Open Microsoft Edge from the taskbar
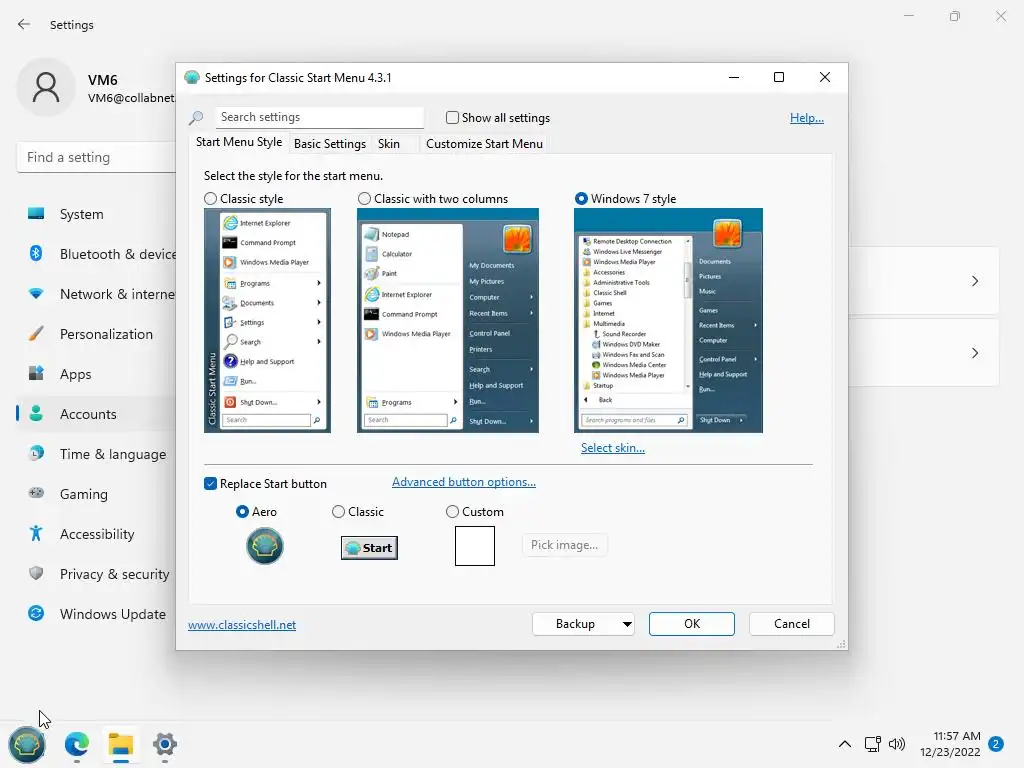This screenshot has height=768, width=1024. point(77,744)
